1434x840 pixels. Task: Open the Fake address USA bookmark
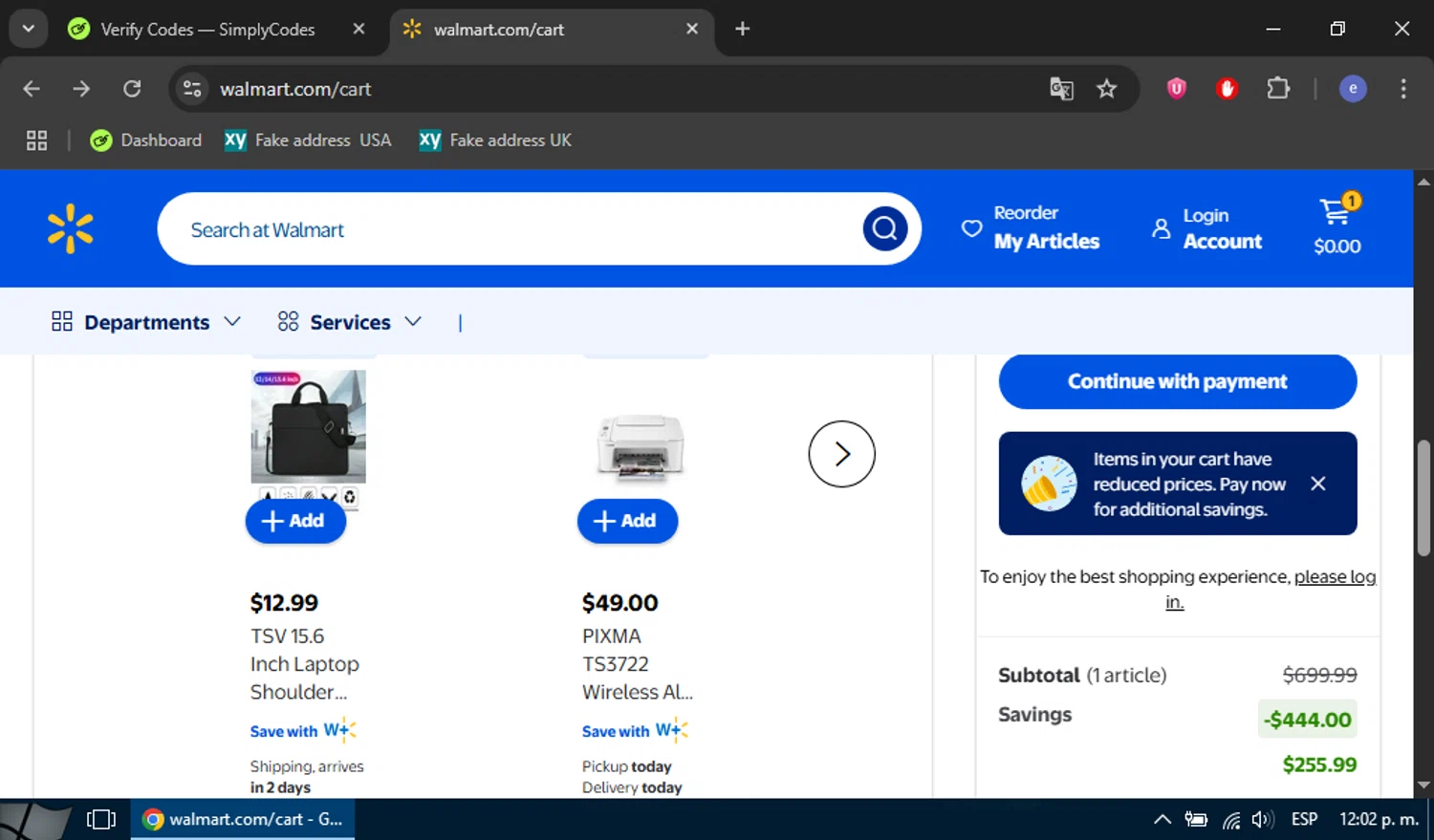[x=308, y=140]
